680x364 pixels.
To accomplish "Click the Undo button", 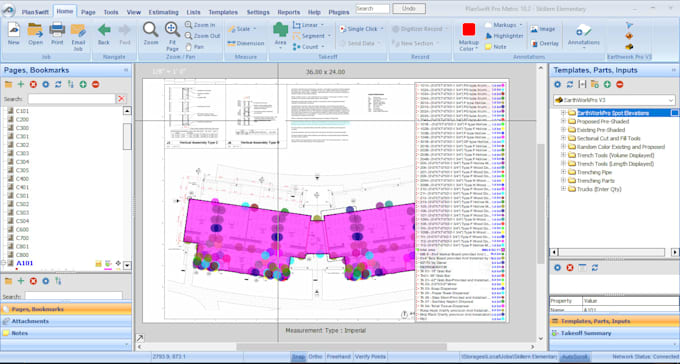I will click(409, 9).
